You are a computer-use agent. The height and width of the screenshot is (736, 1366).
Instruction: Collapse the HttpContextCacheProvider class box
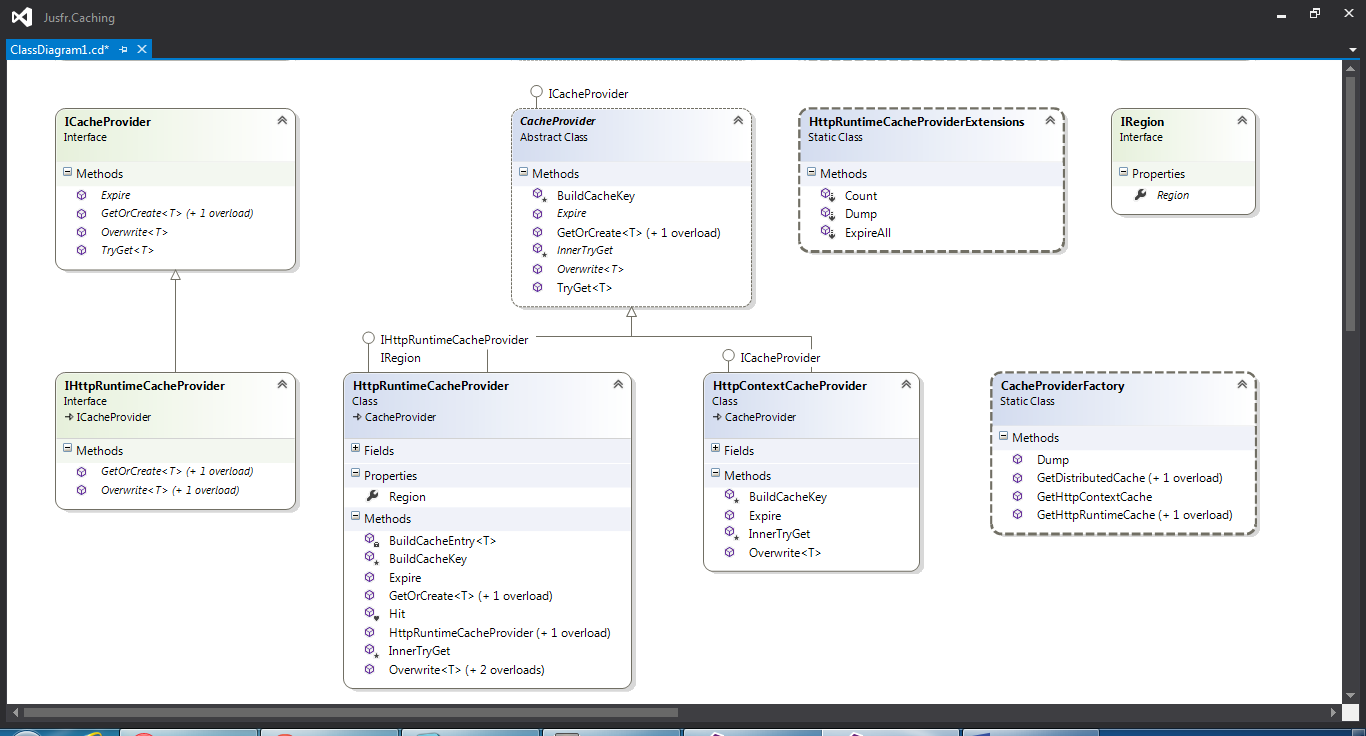[x=906, y=384]
